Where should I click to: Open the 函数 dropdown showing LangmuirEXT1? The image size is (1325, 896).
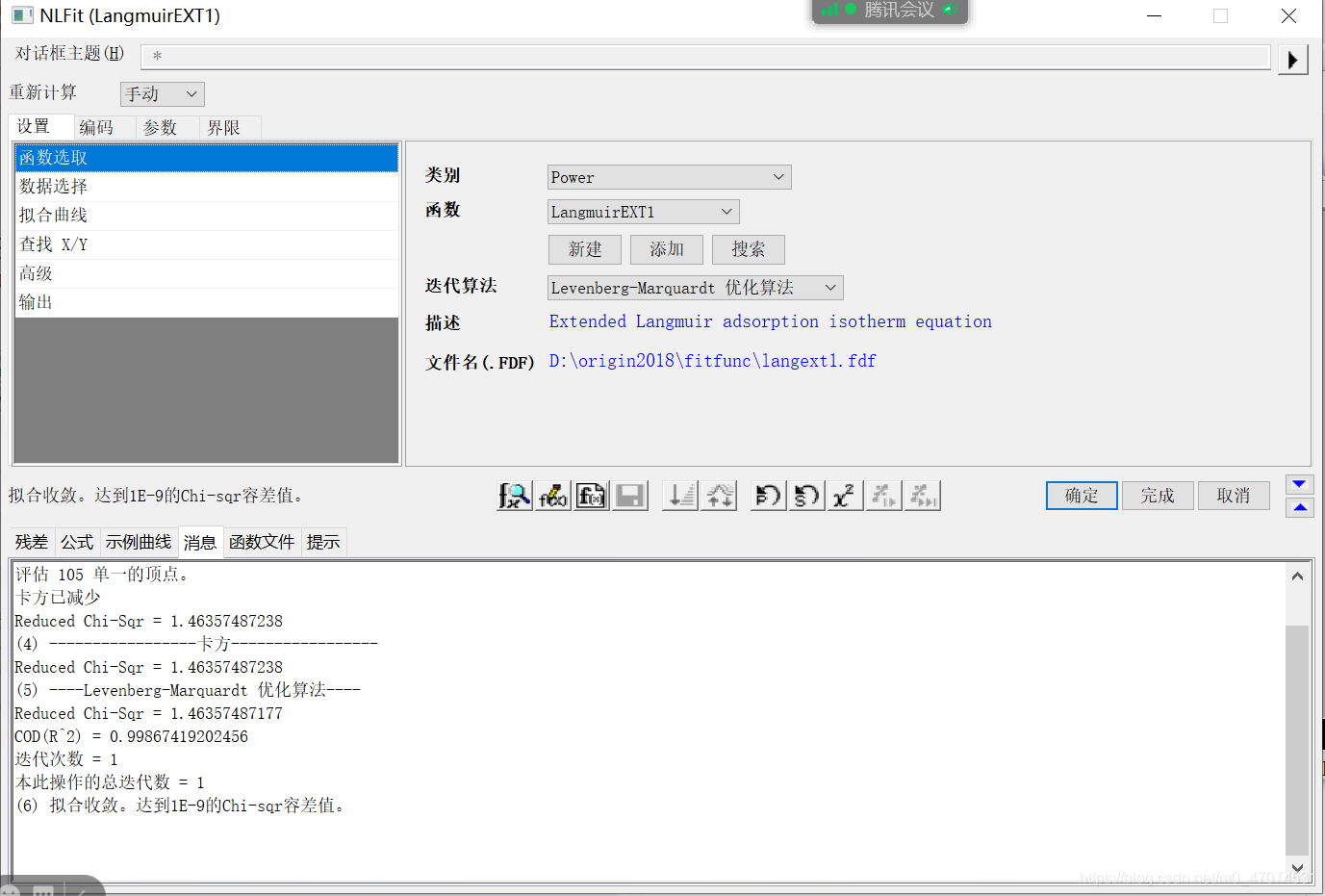643,212
